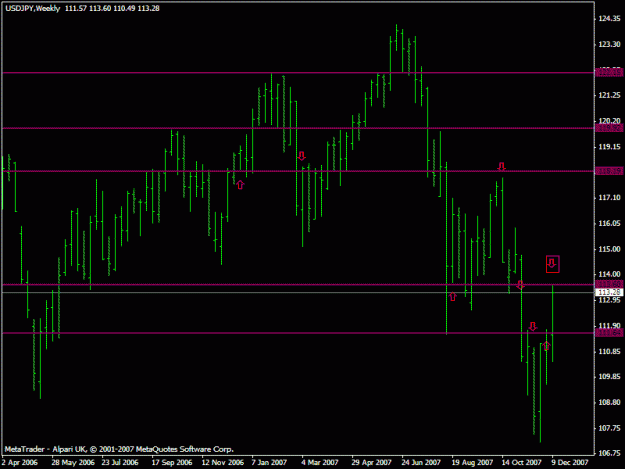The image size is (625, 469).
Task: Click the 14 Oct 2007 date label
Action: coord(521,463)
